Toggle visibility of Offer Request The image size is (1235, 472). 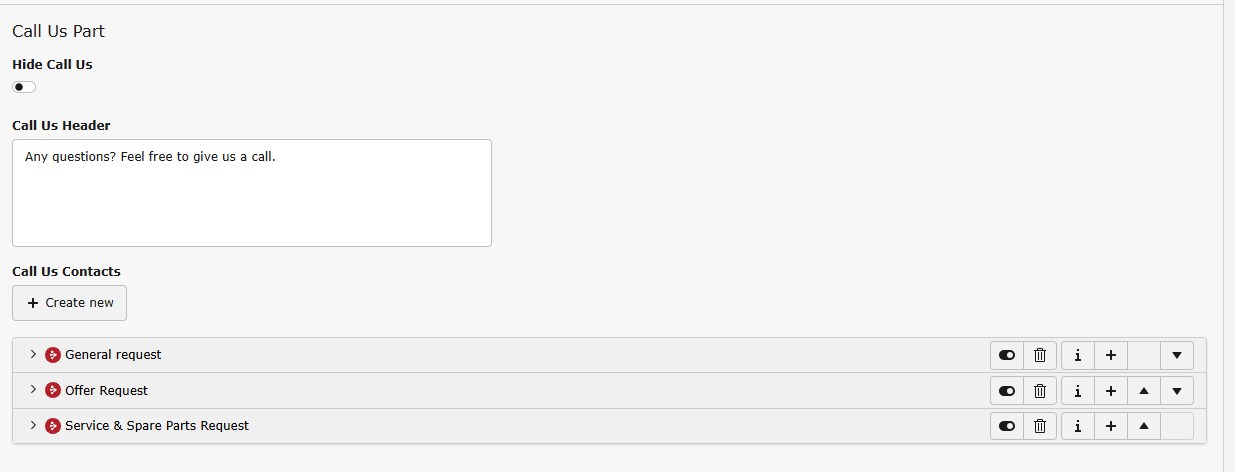1007,391
